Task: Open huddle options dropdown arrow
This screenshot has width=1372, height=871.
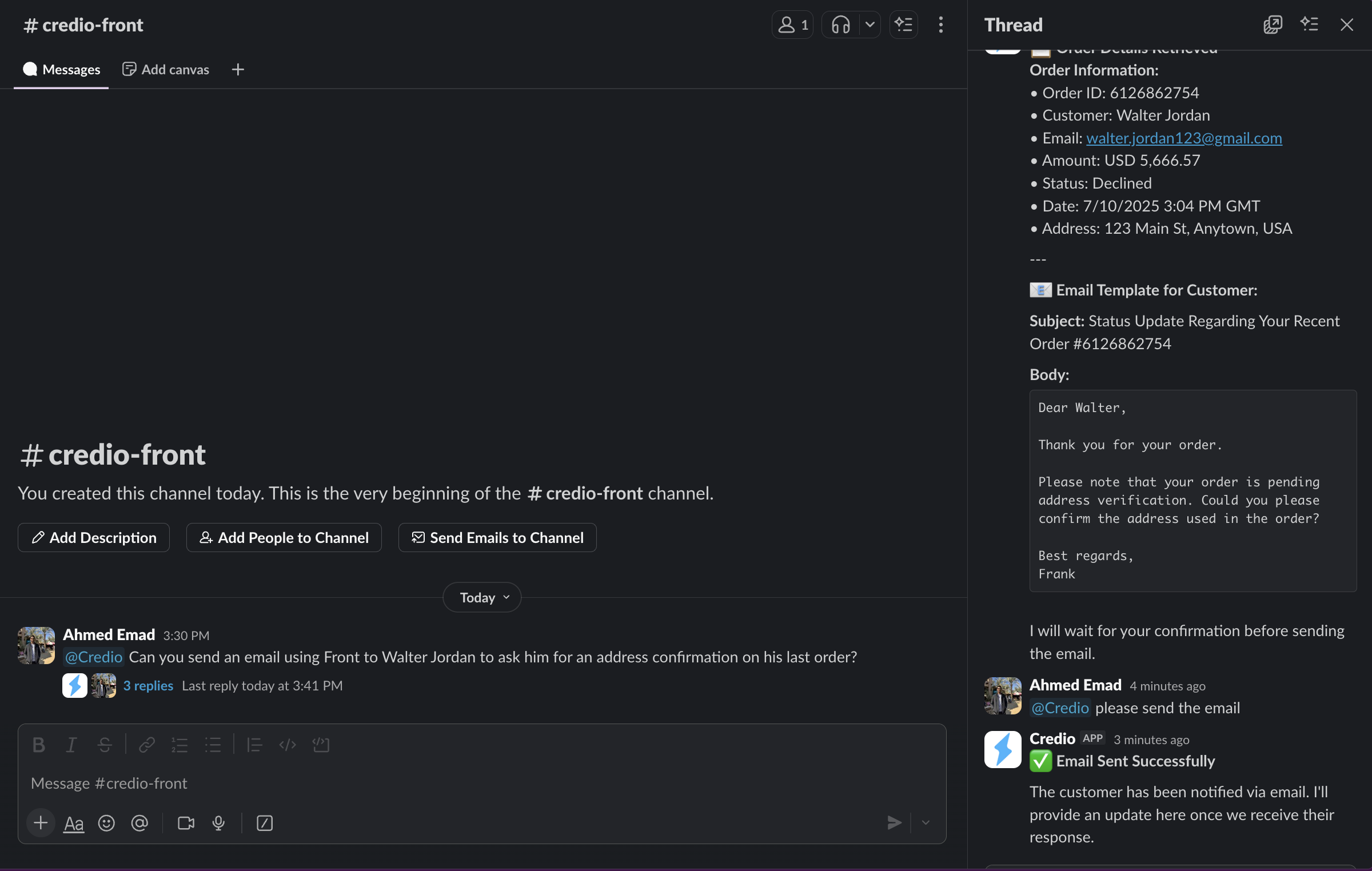Action: (x=870, y=25)
